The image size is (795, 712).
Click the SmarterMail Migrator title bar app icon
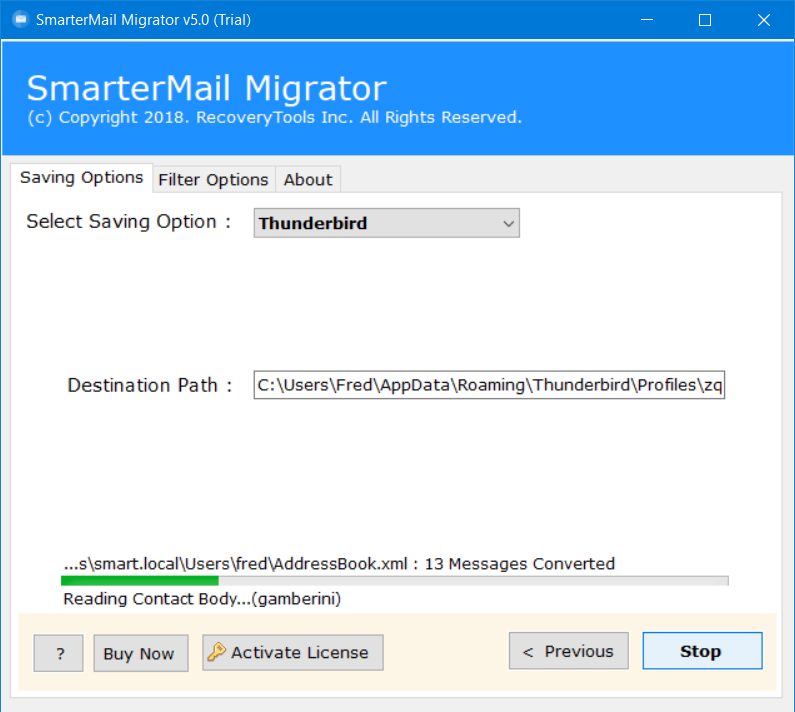[x=21, y=20]
